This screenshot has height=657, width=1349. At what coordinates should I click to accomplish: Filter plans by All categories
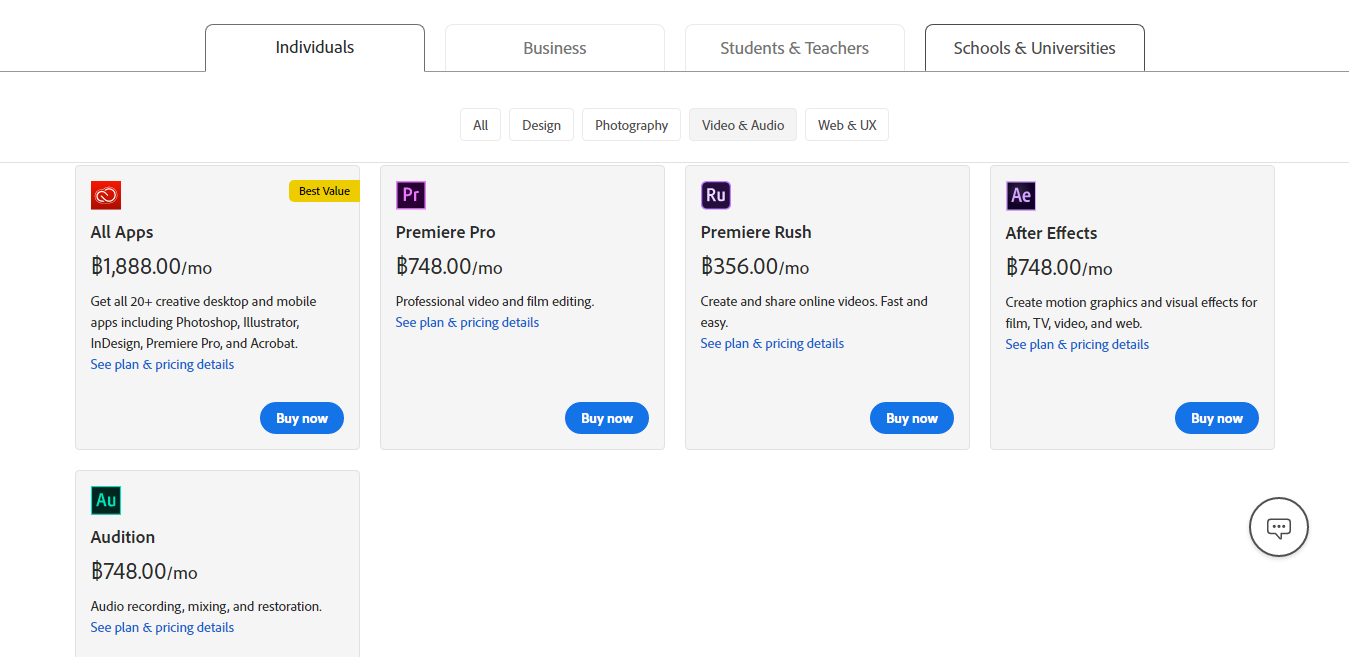pyautogui.click(x=481, y=125)
